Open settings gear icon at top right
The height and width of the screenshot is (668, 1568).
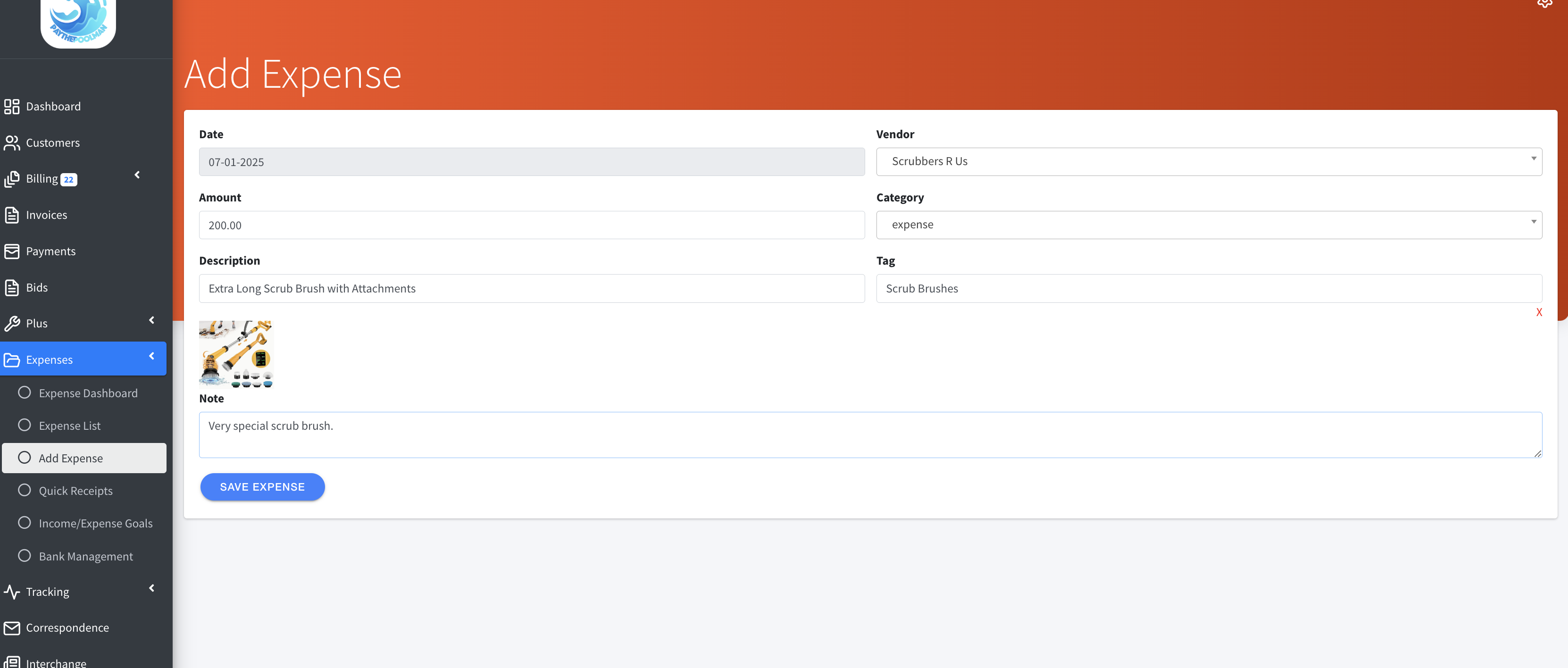click(x=1544, y=3)
